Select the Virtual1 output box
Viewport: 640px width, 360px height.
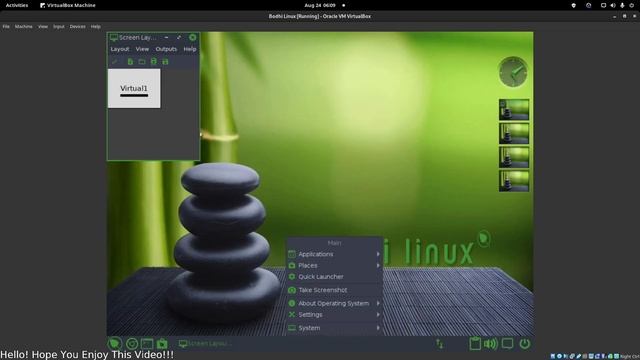coord(134,88)
